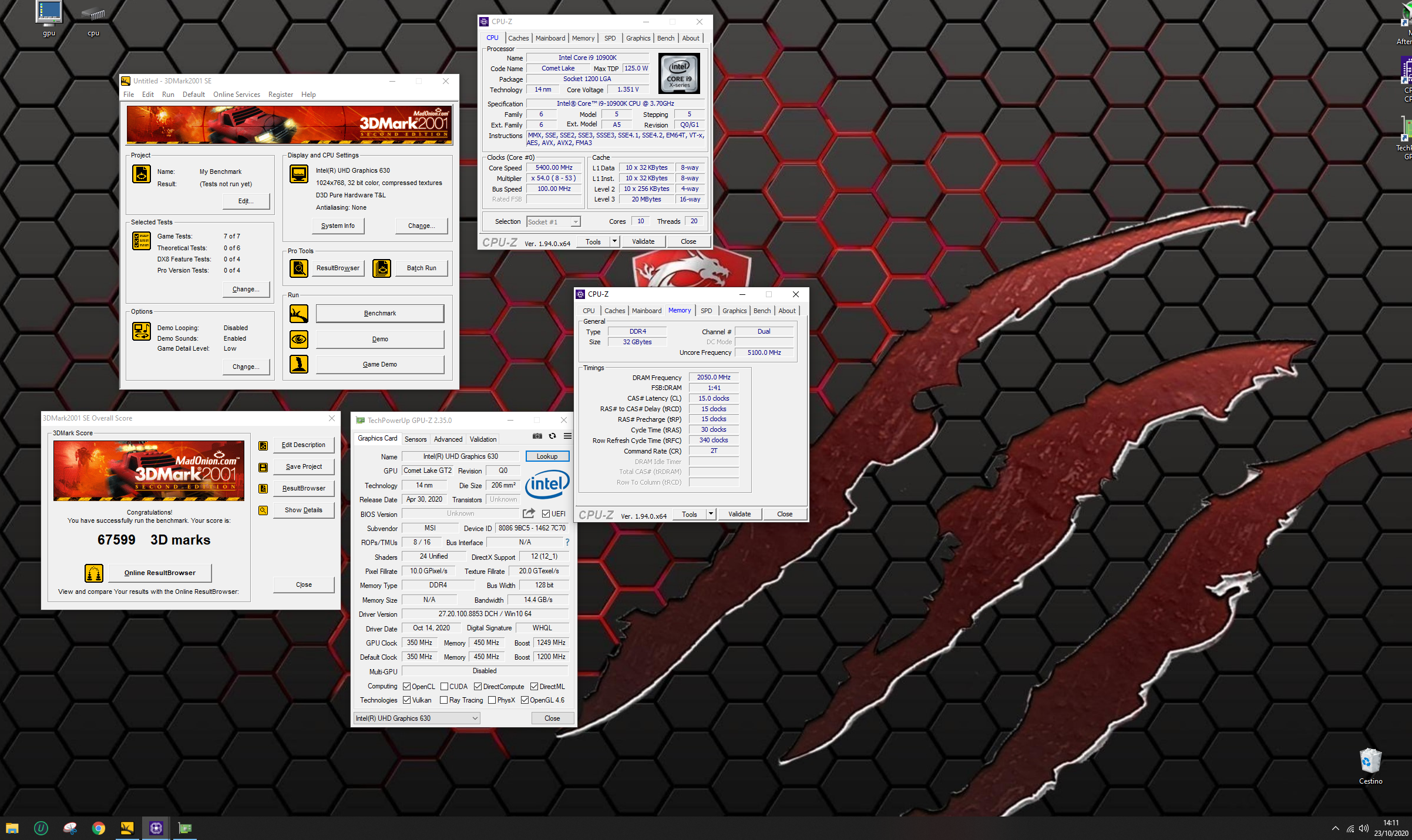
Task: Click the Demo eye icon
Action: pyautogui.click(x=299, y=339)
